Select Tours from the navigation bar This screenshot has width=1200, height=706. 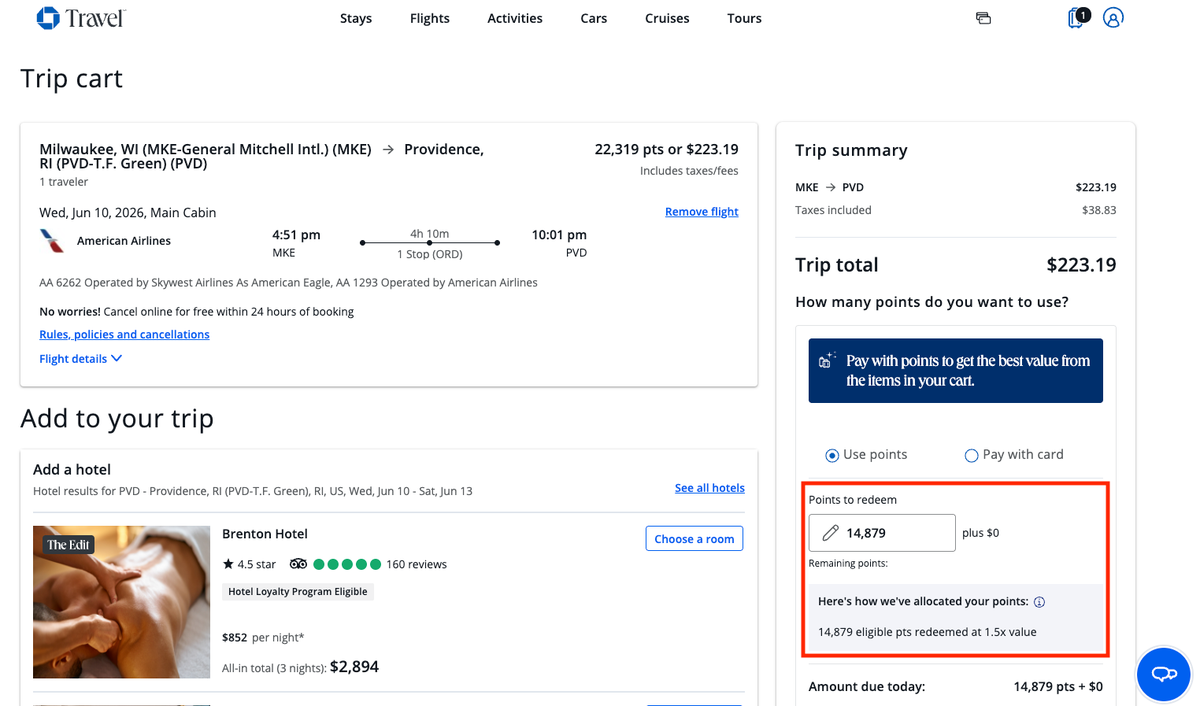pos(744,18)
